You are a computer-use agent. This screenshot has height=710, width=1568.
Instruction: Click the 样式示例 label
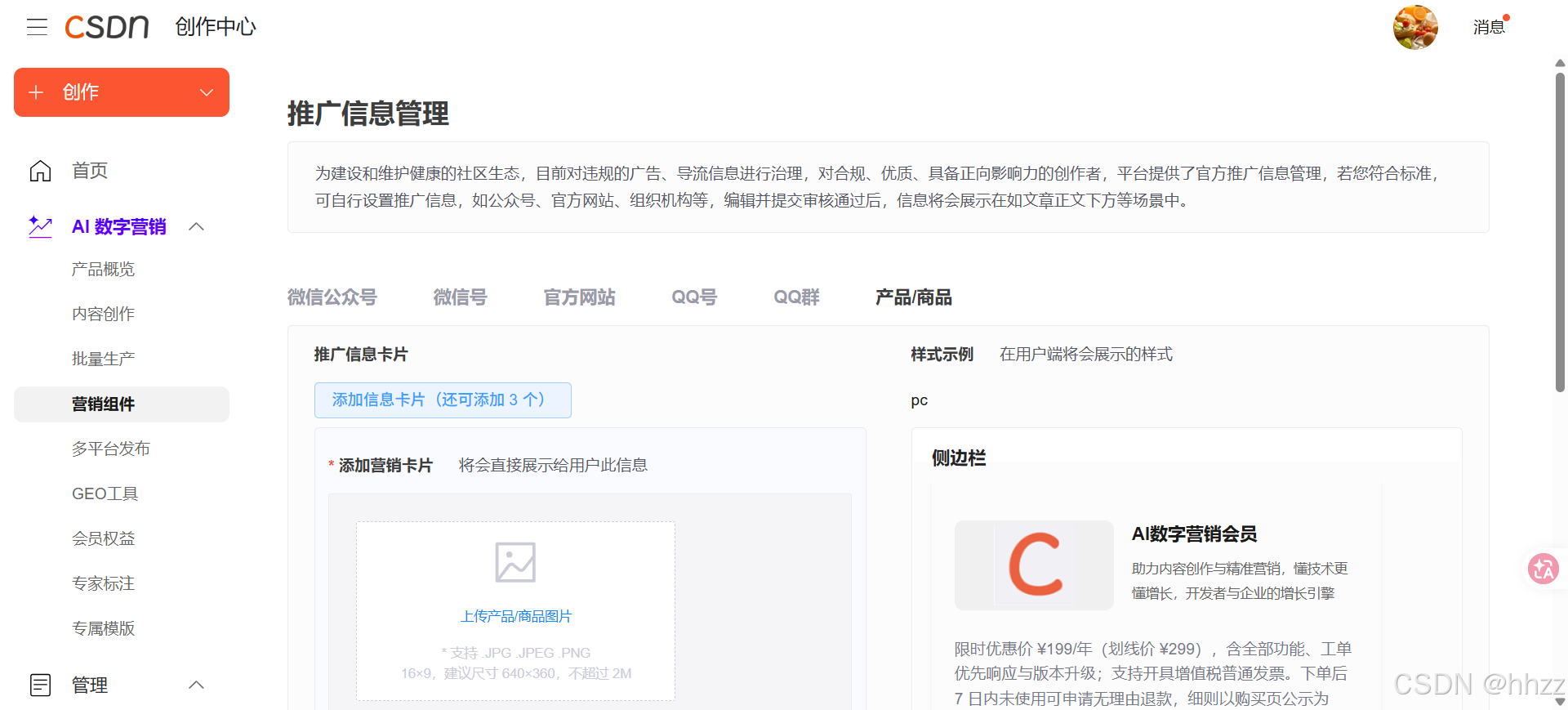[x=942, y=355]
